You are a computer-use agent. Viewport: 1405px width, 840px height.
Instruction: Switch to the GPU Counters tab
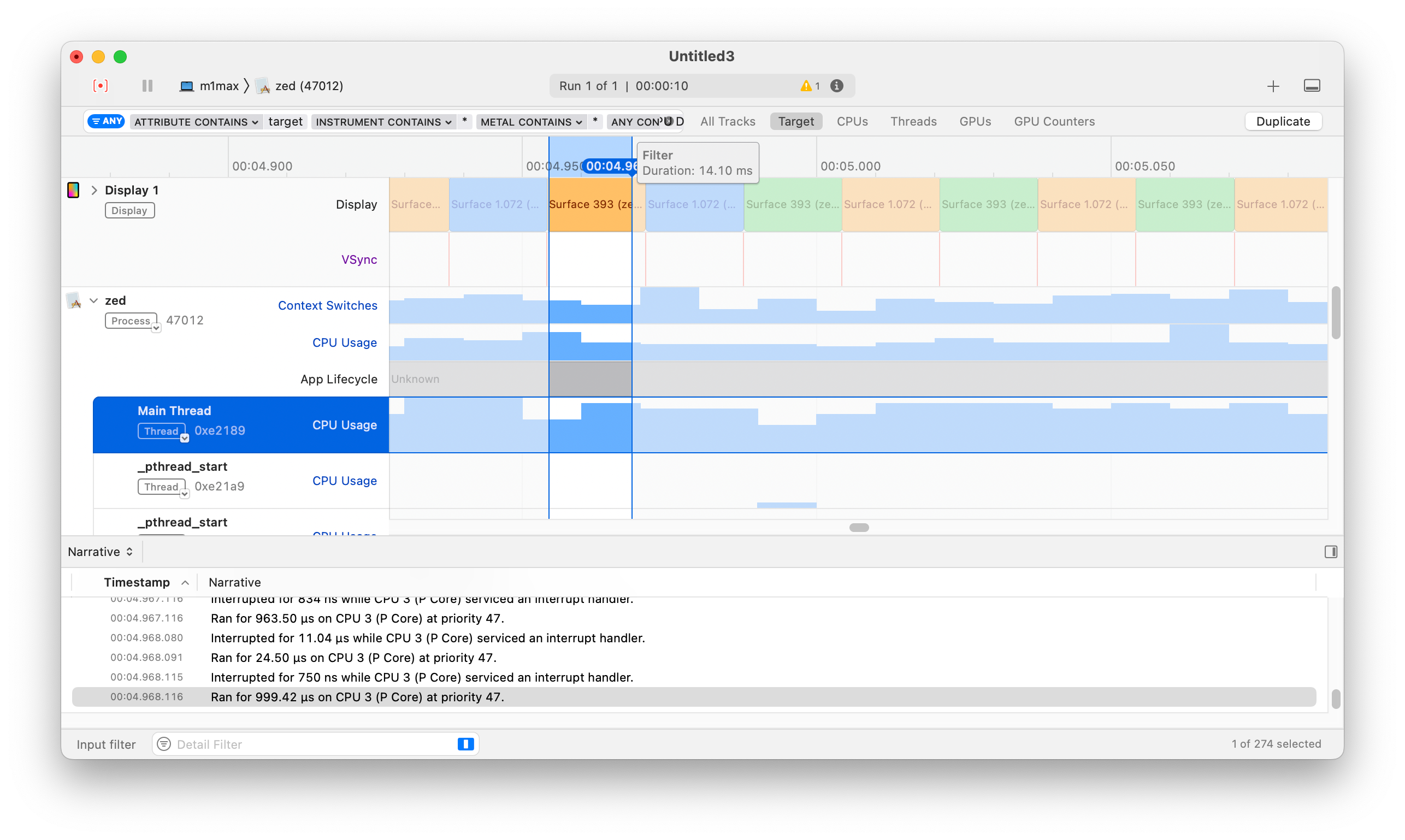(x=1054, y=122)
